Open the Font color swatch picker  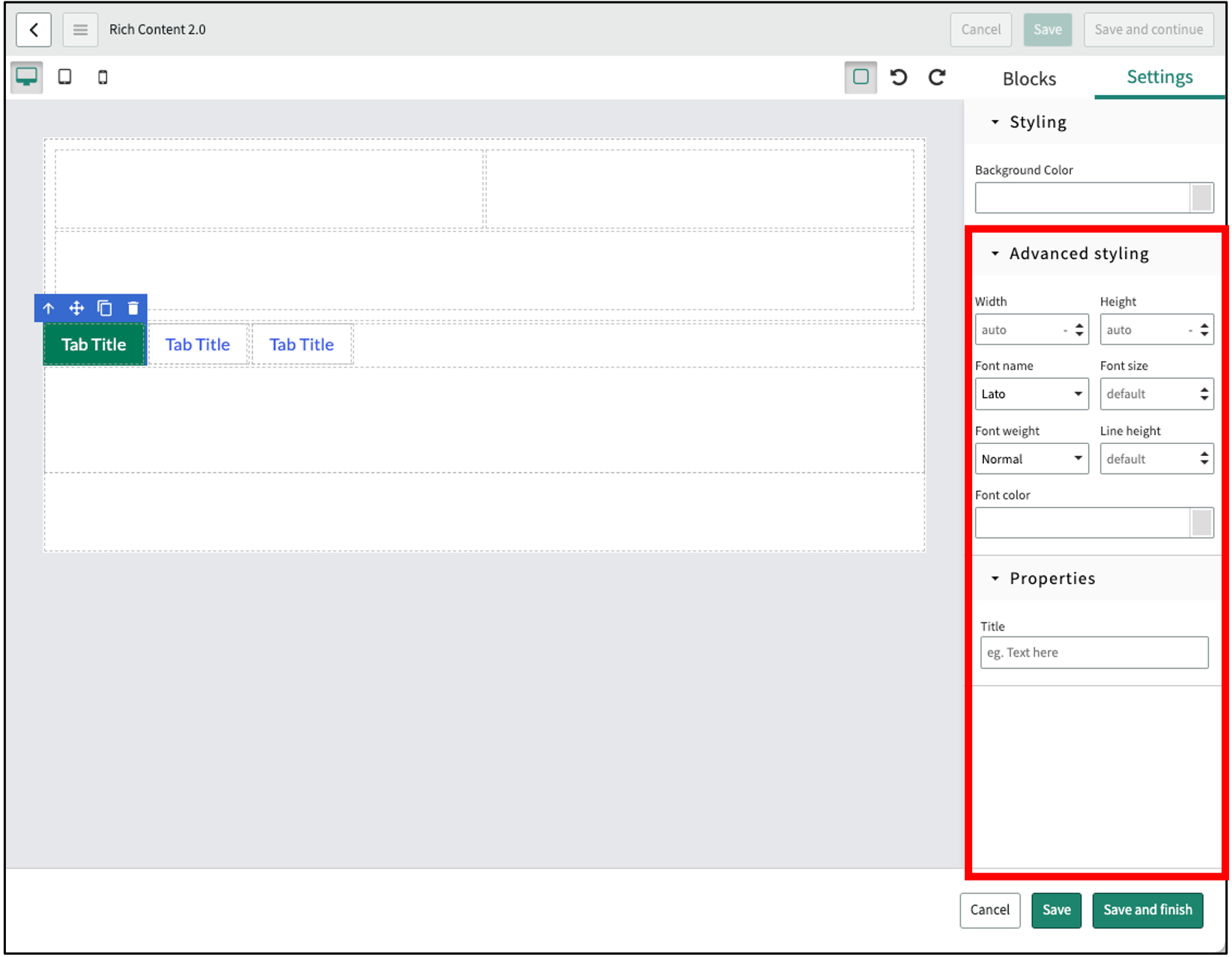1201,523
